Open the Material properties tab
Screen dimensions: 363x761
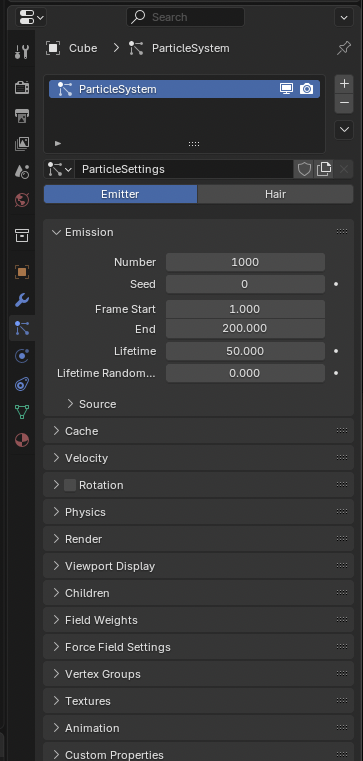click(22, 440)
